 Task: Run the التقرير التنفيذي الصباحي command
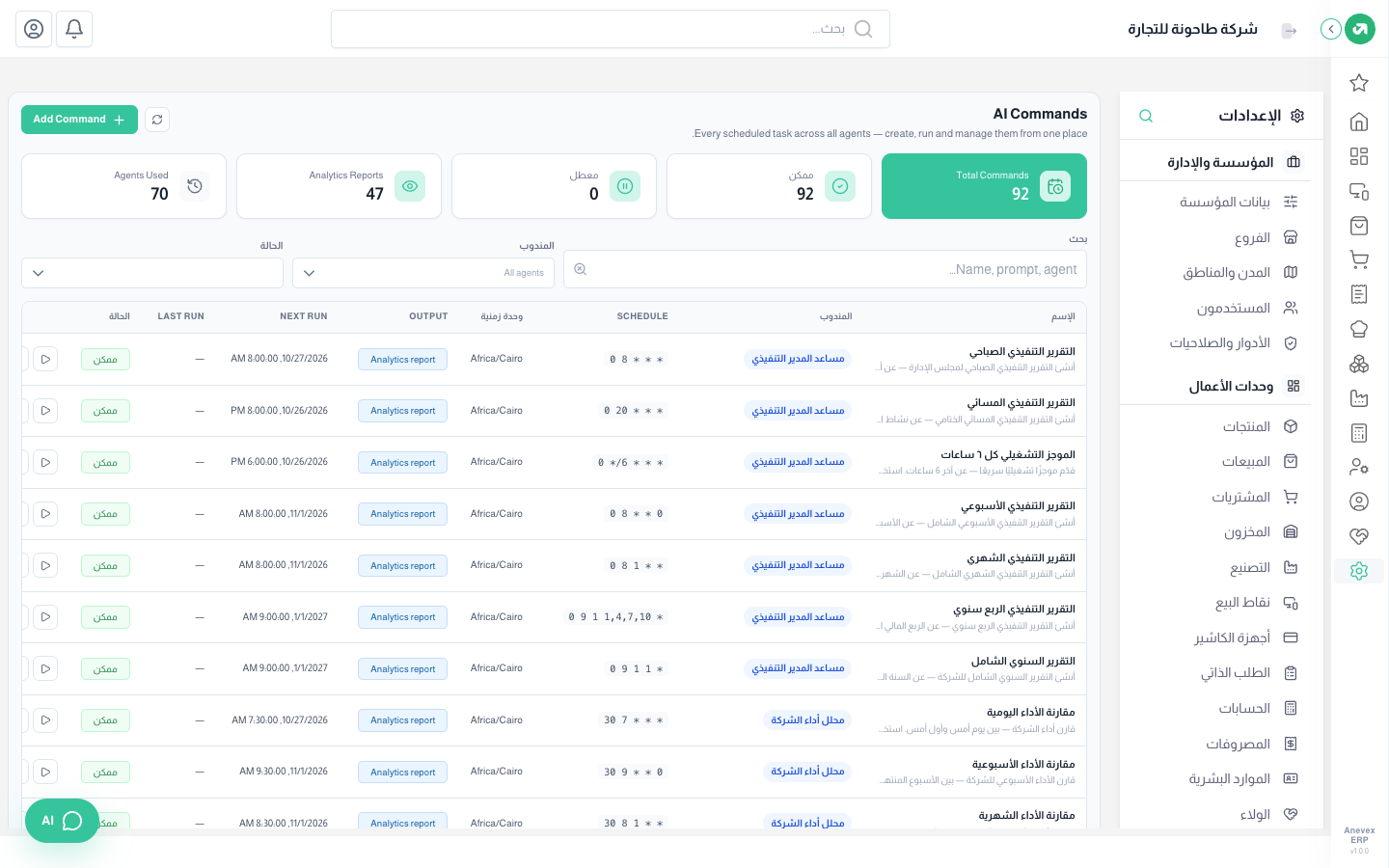45,359
